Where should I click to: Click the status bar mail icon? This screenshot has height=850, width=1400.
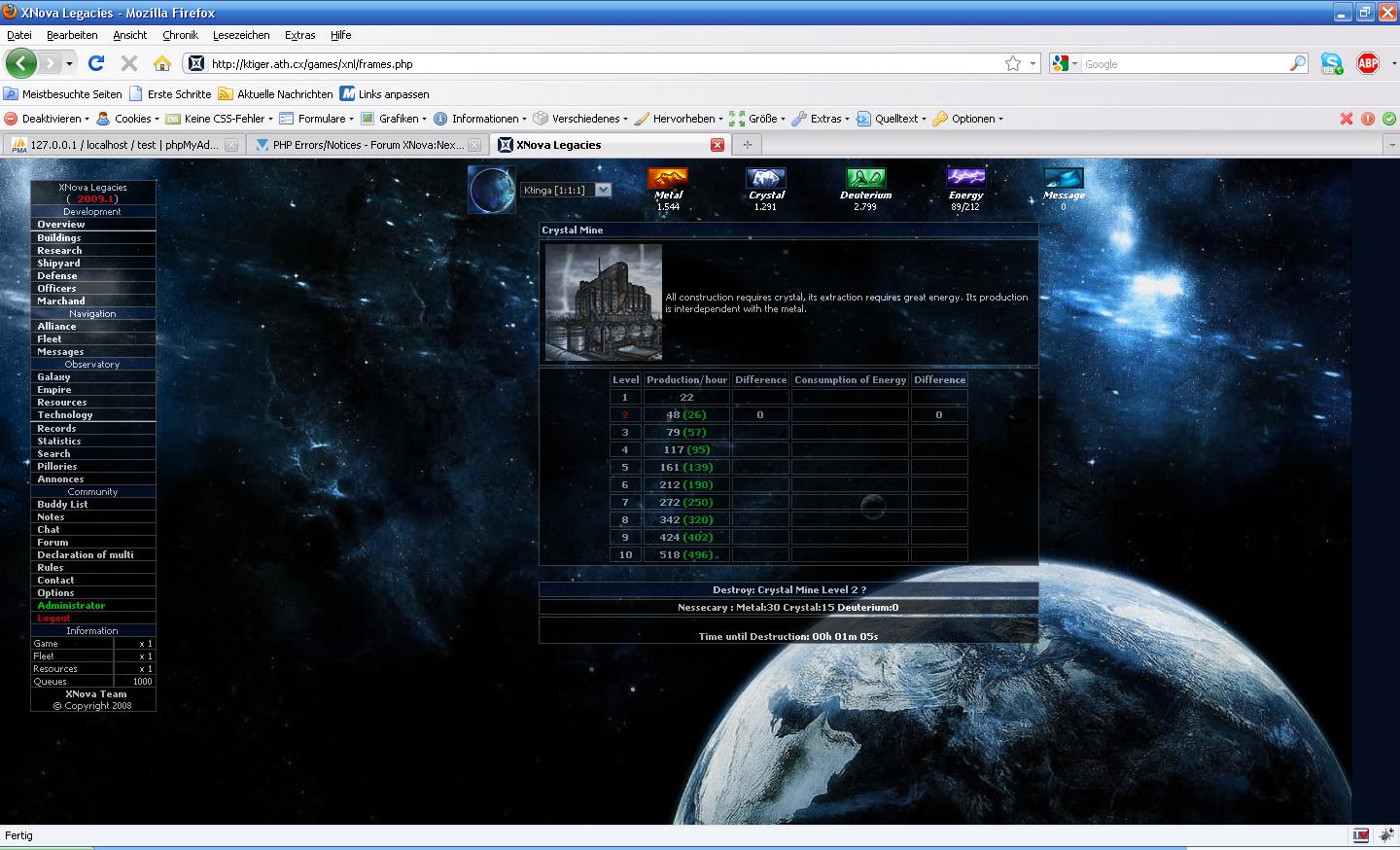[x=1361, y=835]
